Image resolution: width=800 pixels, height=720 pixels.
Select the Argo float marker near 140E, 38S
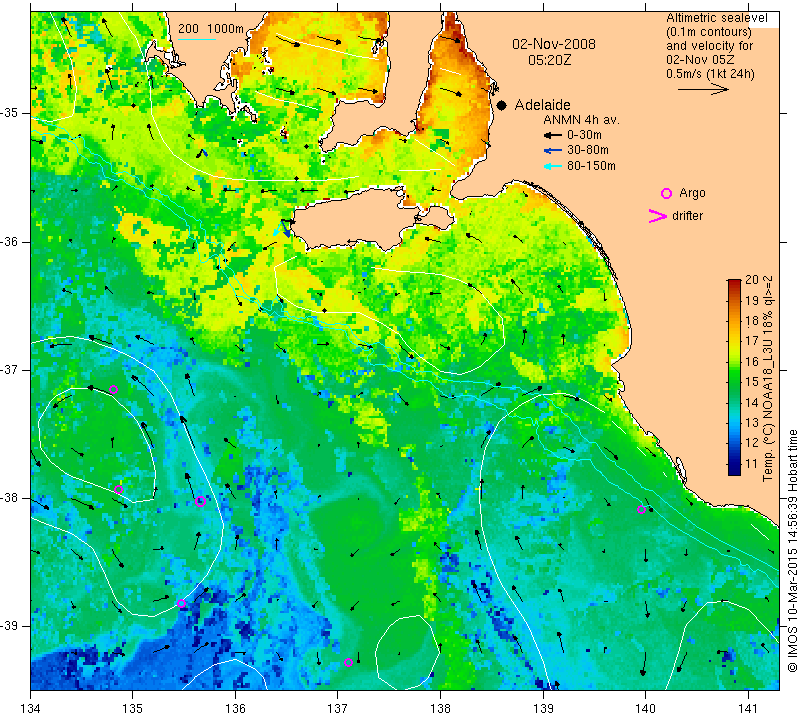pos(641,509)
